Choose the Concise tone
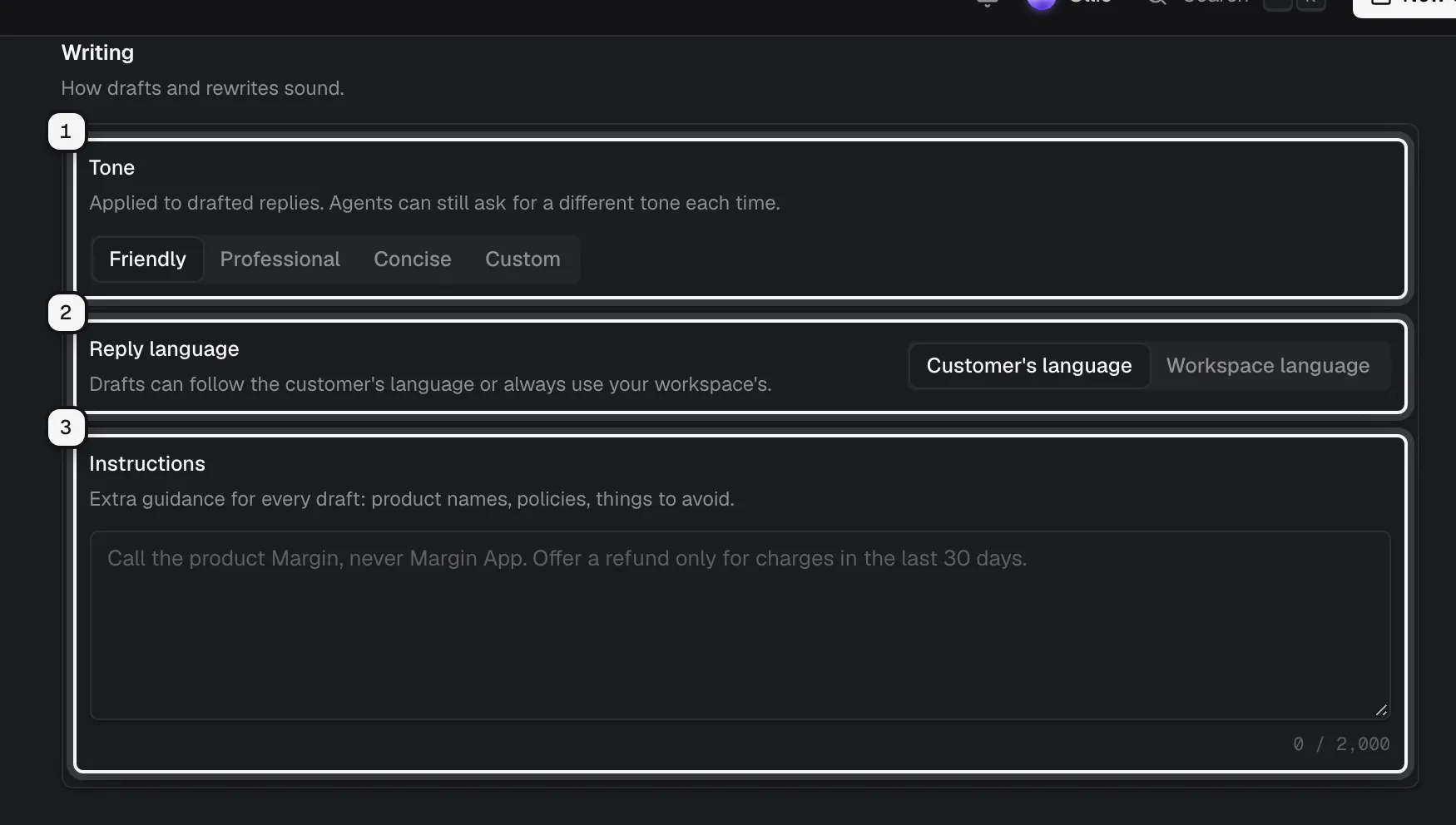This screenshot has height=825, width=1456. [x=413, y=259]
